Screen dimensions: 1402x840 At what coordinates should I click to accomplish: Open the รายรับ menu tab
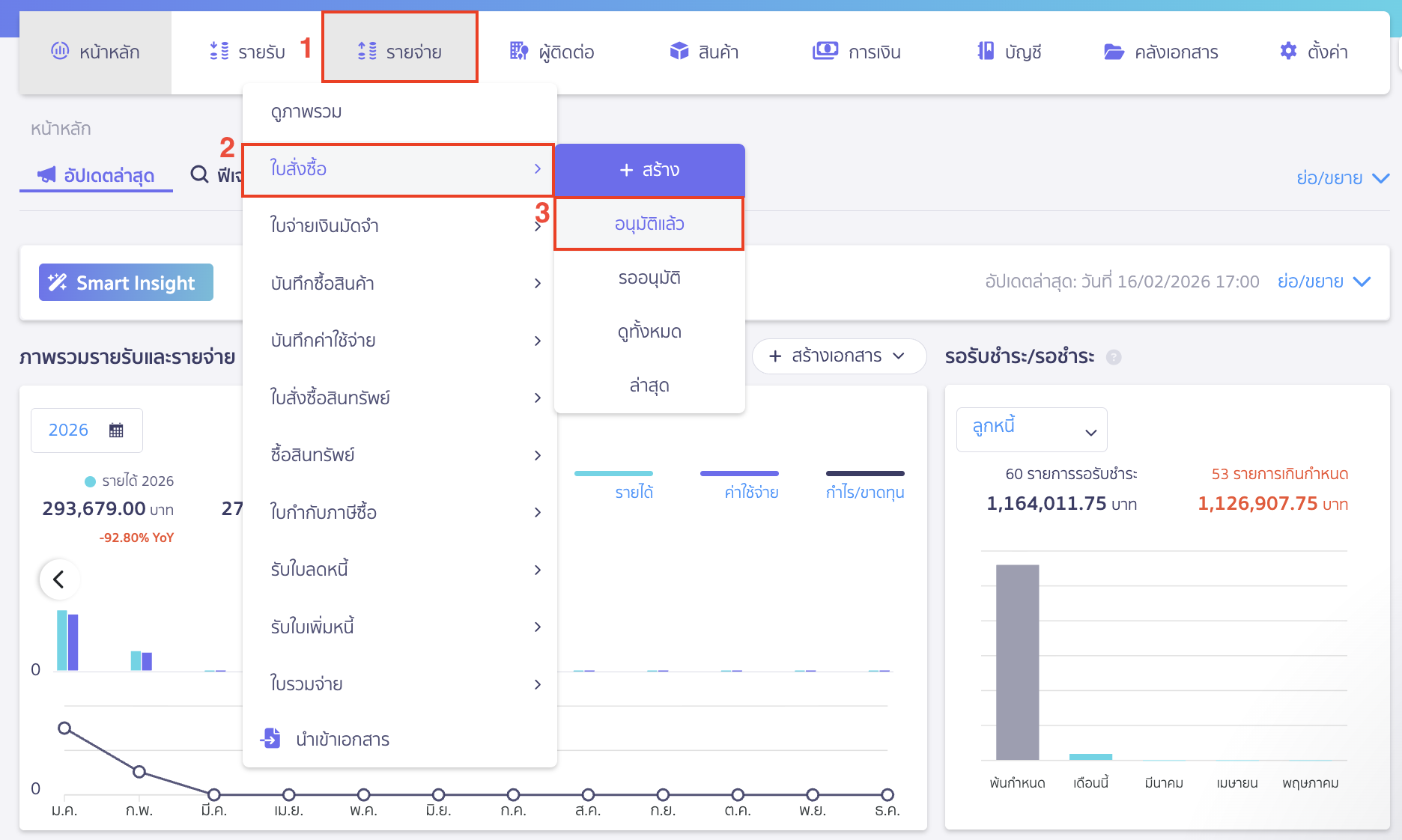(247, 52)
